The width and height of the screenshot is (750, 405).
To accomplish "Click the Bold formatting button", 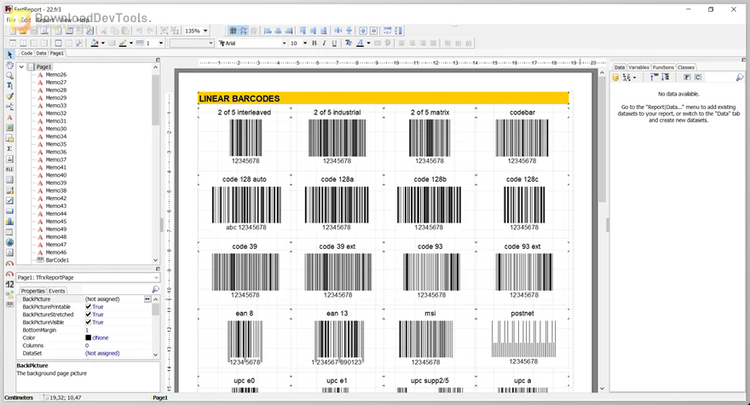I will coord(314,43).
